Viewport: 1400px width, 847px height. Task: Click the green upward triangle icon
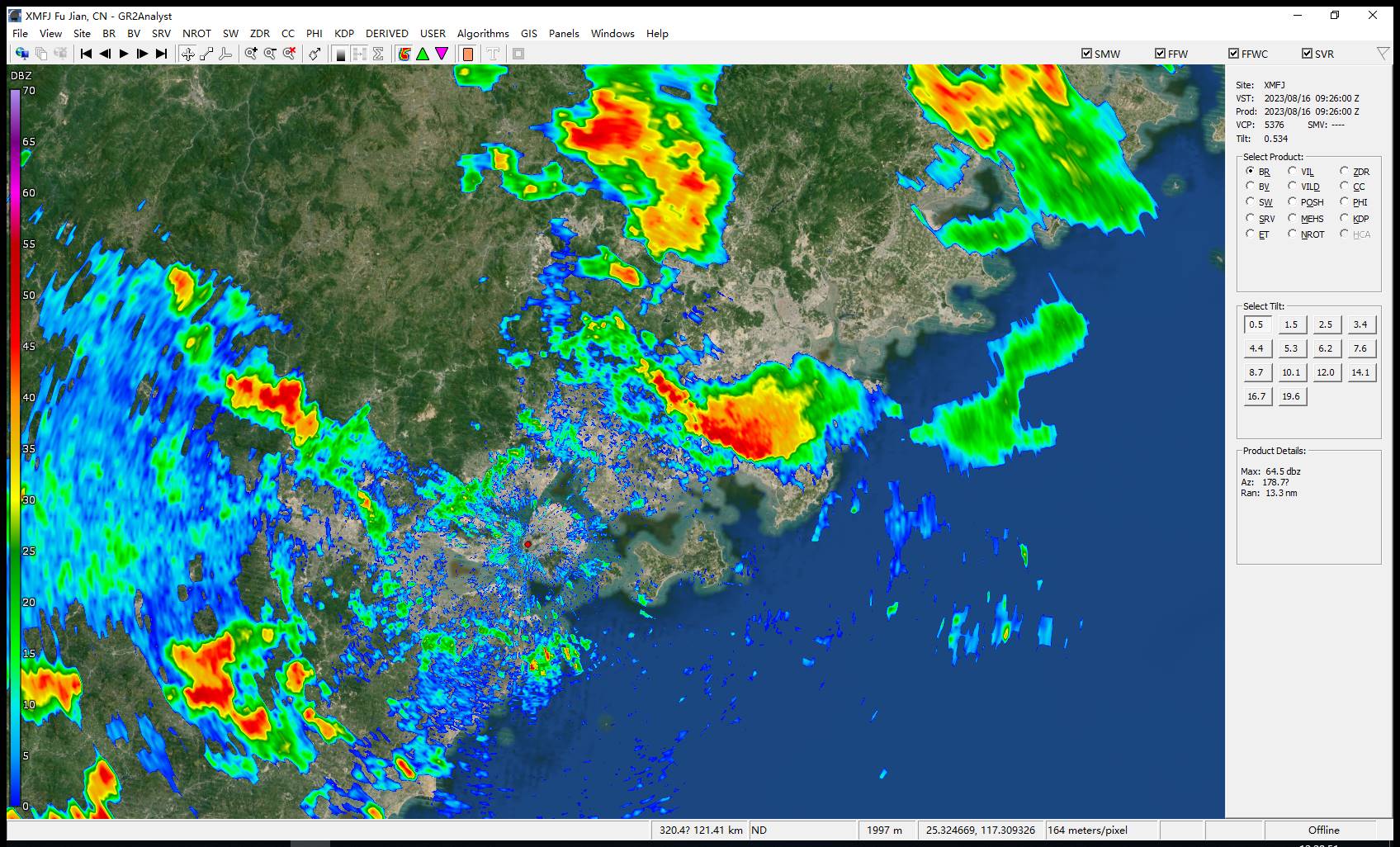coord(423,54)
